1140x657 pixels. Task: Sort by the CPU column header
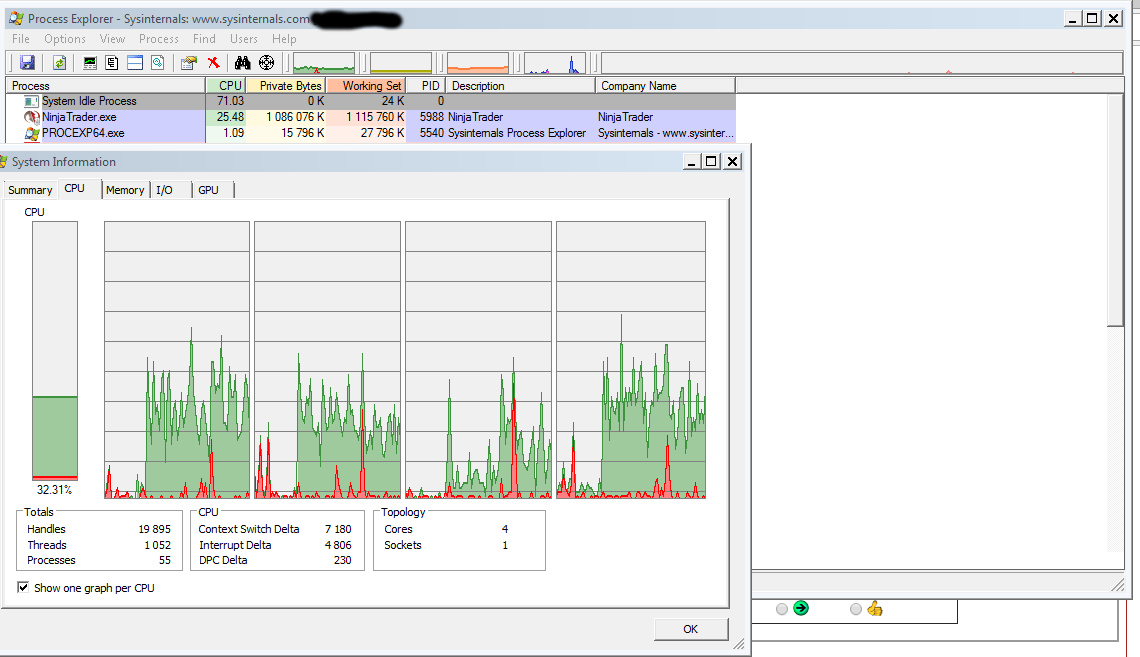pos(225,86)
